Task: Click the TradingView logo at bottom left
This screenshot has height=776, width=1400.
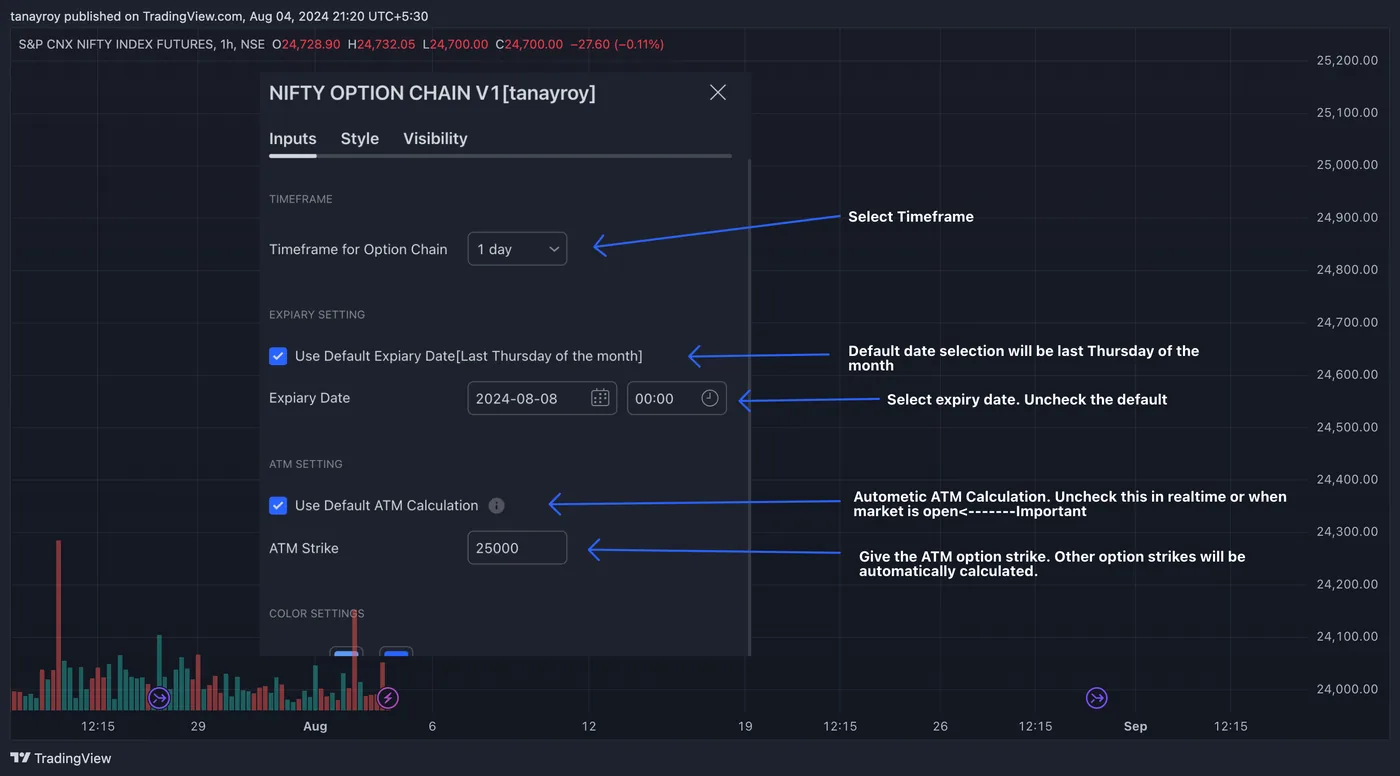Action: click(x=61, y=758)
